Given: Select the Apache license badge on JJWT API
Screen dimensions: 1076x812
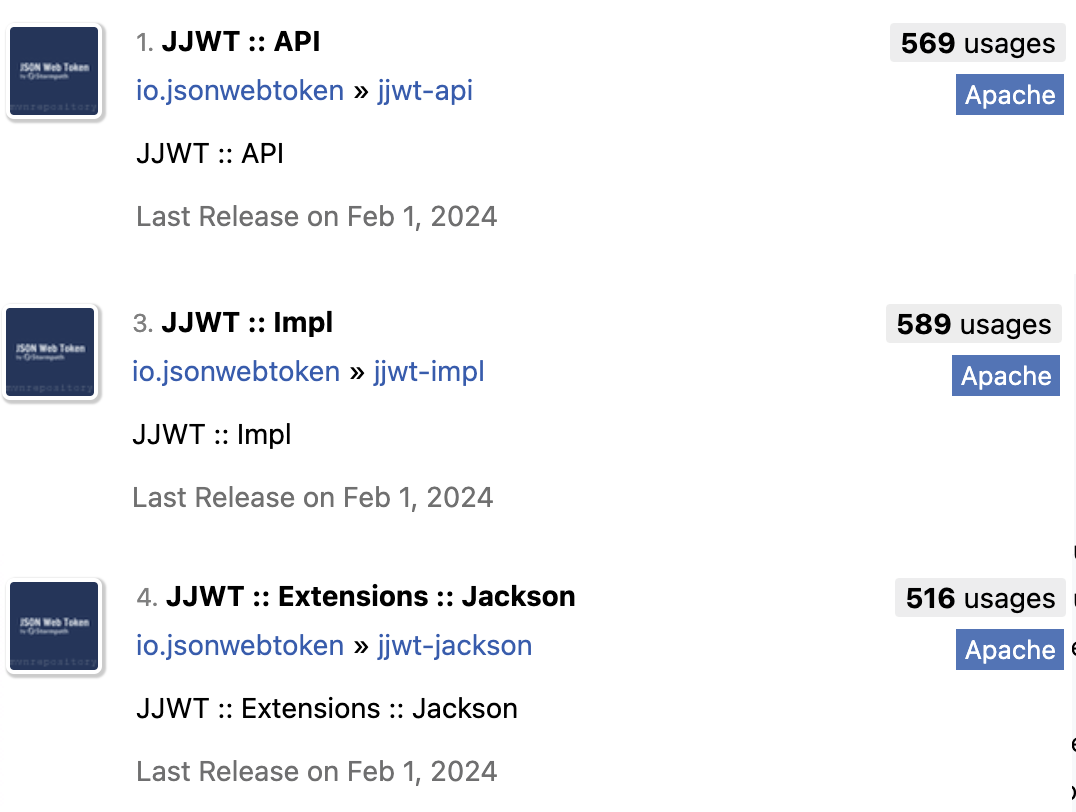Looking at the screenshot, I should pos(1010,95).
